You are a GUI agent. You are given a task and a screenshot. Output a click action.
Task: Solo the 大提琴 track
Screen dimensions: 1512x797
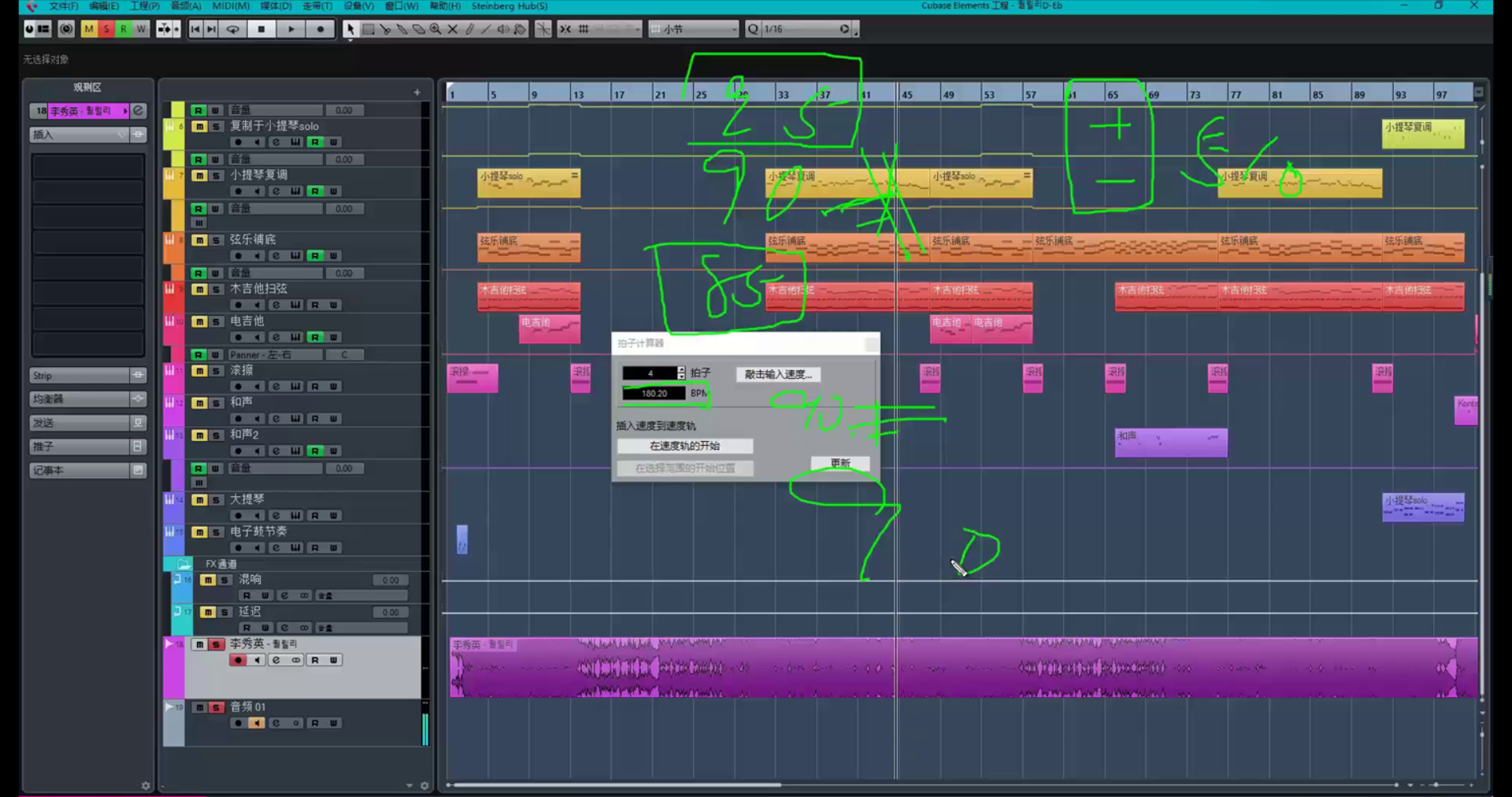click(217, 500)
